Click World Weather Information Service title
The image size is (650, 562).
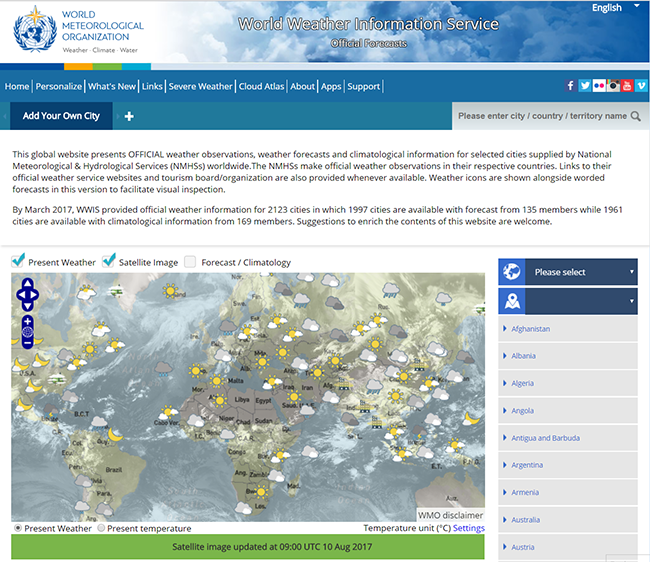click(368, 24)
